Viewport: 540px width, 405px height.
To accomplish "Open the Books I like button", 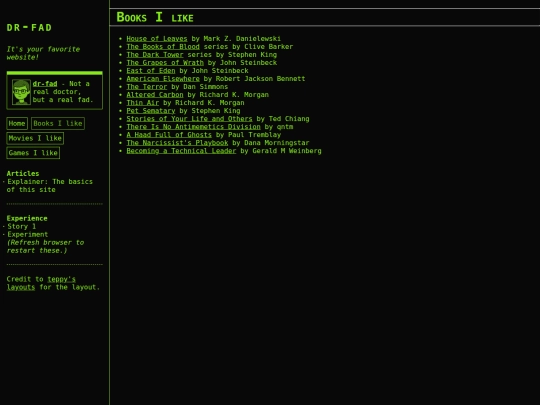I will 58,123.
